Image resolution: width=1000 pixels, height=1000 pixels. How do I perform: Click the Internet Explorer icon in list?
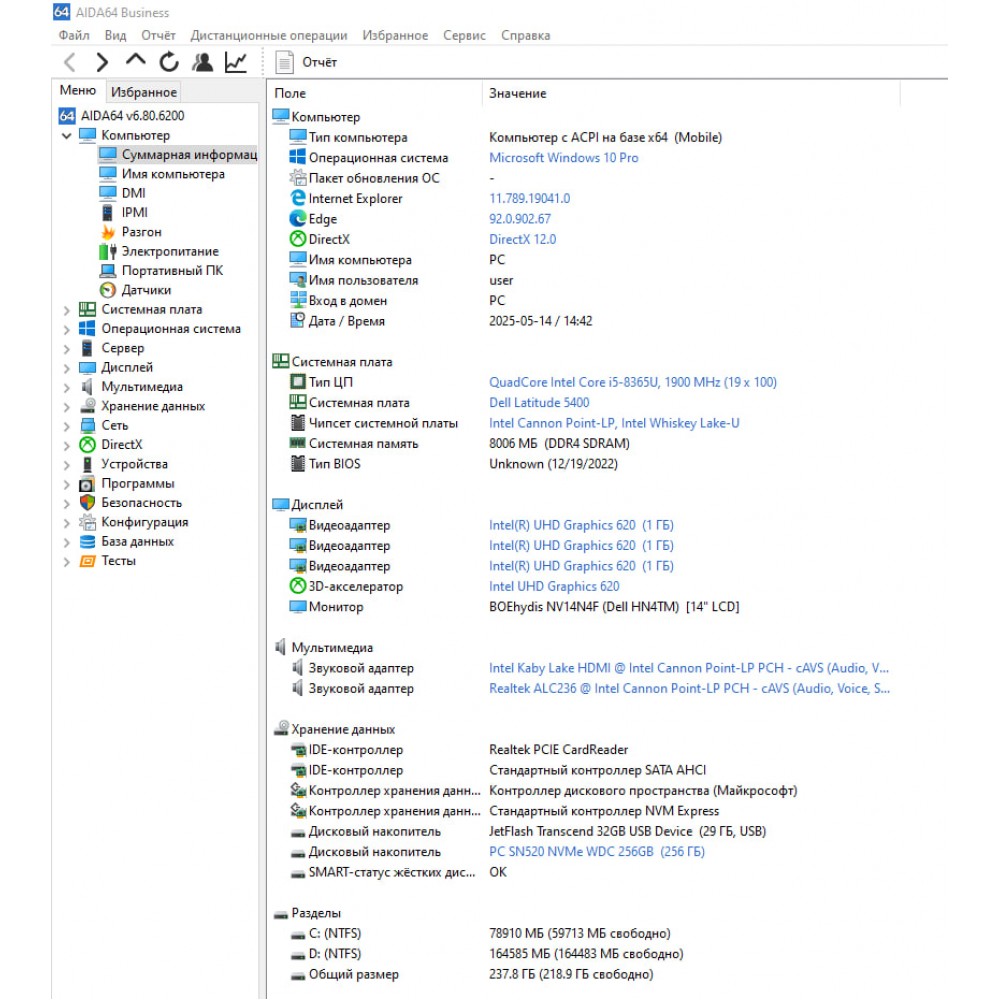pos(298,198)
